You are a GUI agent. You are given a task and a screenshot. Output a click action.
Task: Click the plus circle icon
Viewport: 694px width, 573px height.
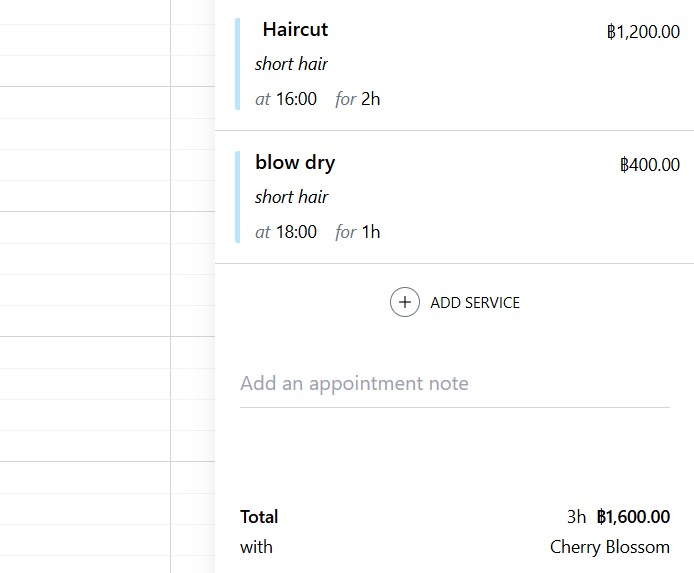pyautogui.click(x=404, y=302)
